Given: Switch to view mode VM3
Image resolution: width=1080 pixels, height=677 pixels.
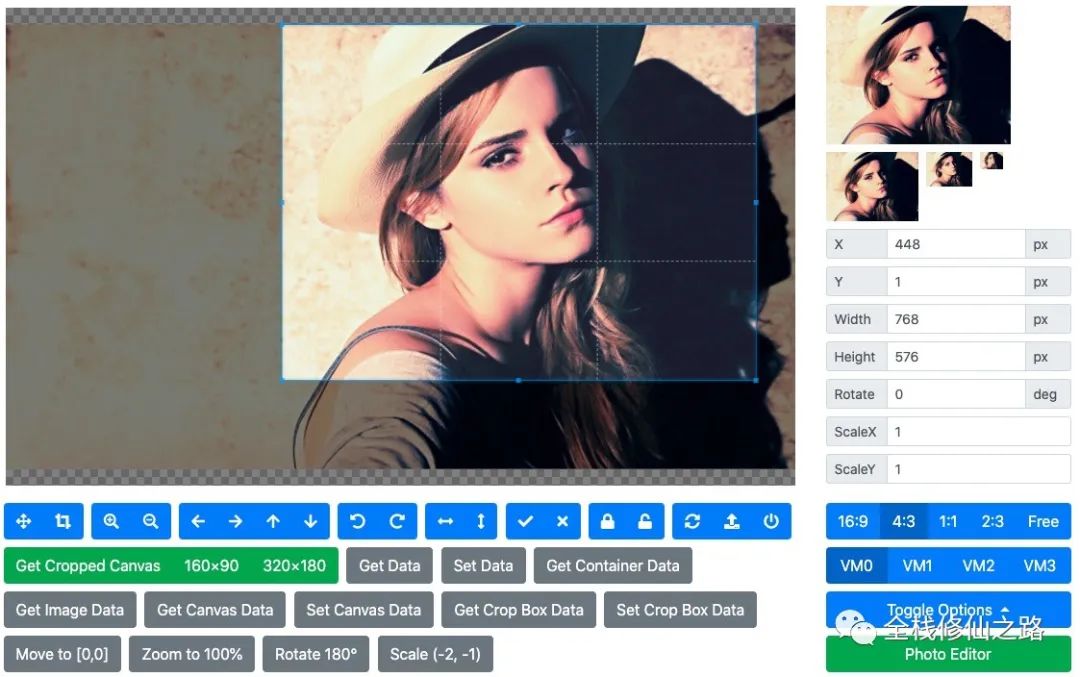Looking at the screenshot, I should [x=1039, y=565].
